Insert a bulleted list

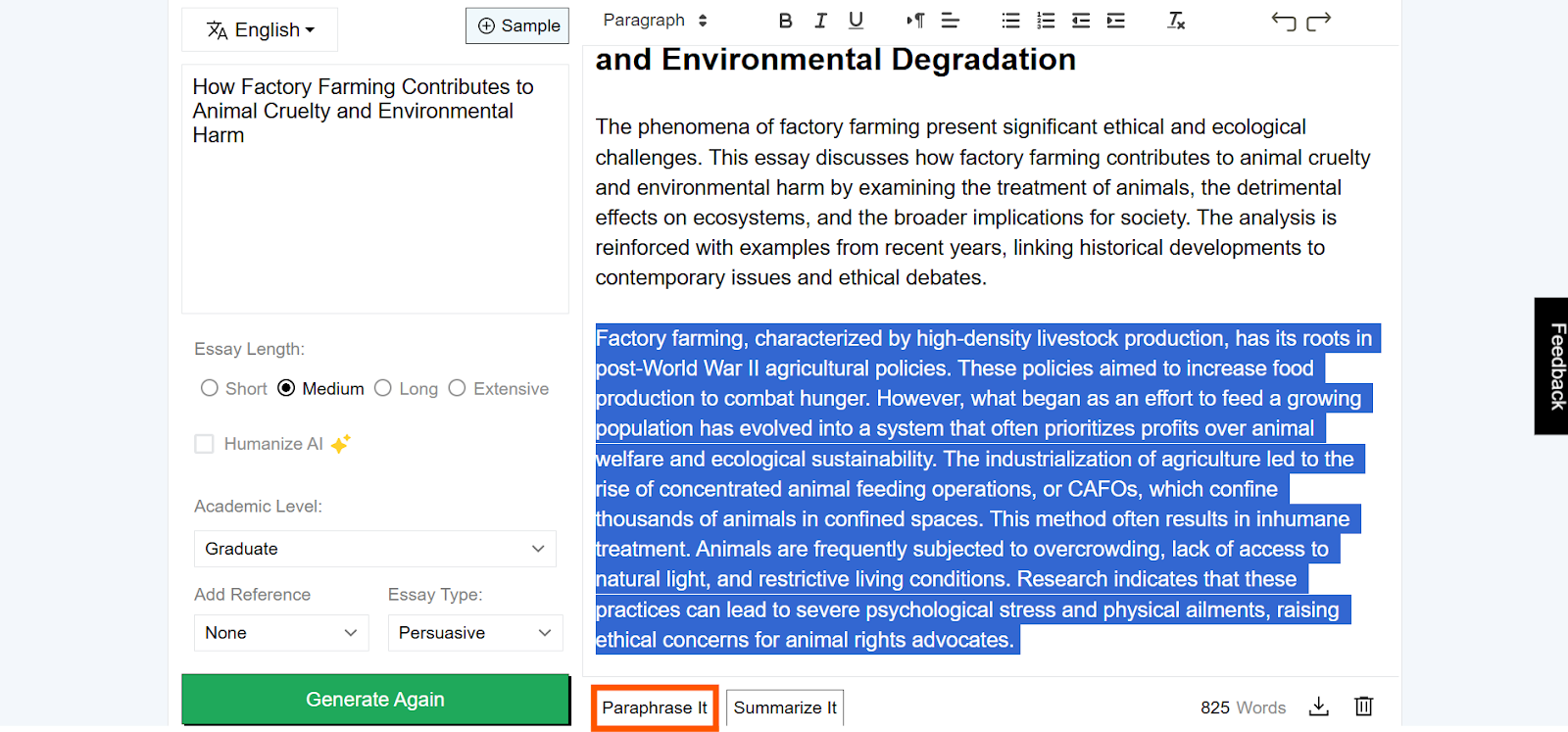1010,21
